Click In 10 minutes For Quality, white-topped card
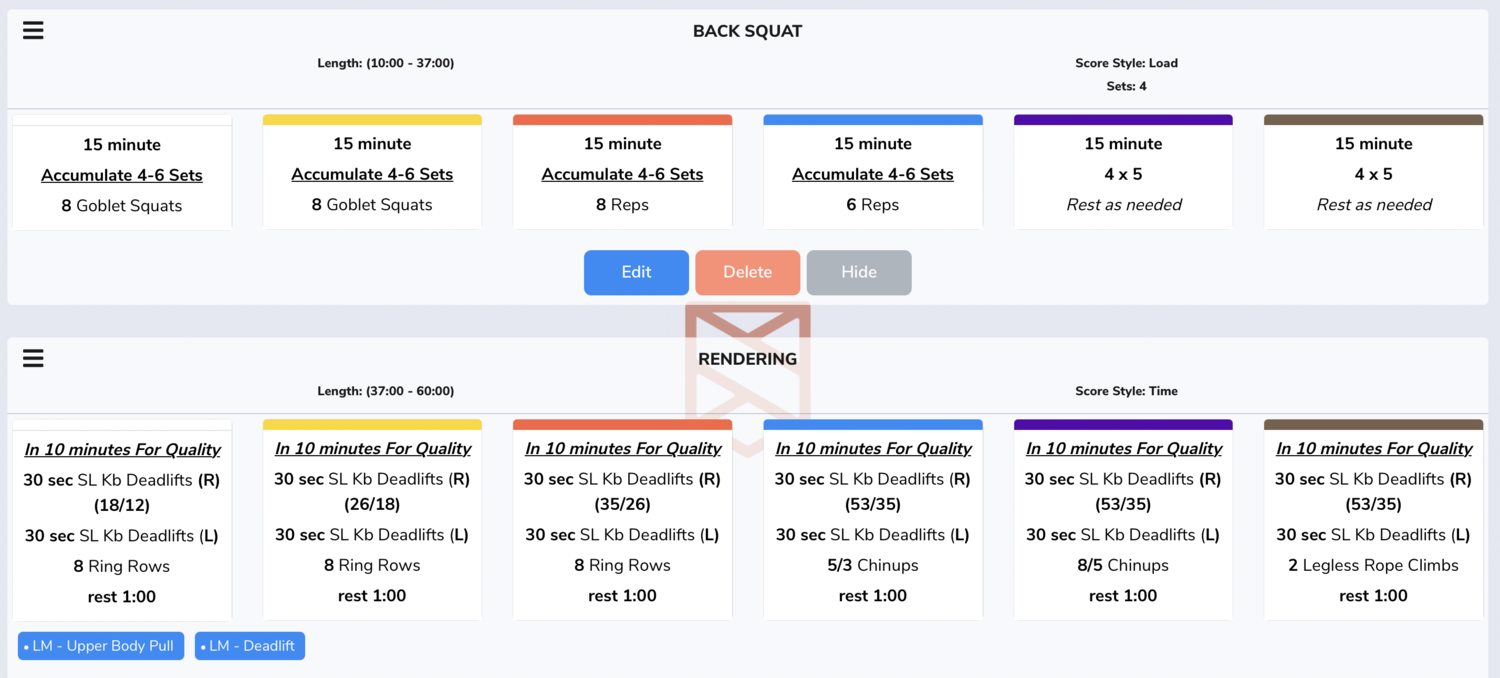Viewport: 1500px width, 678px height. tap(122, 450)
